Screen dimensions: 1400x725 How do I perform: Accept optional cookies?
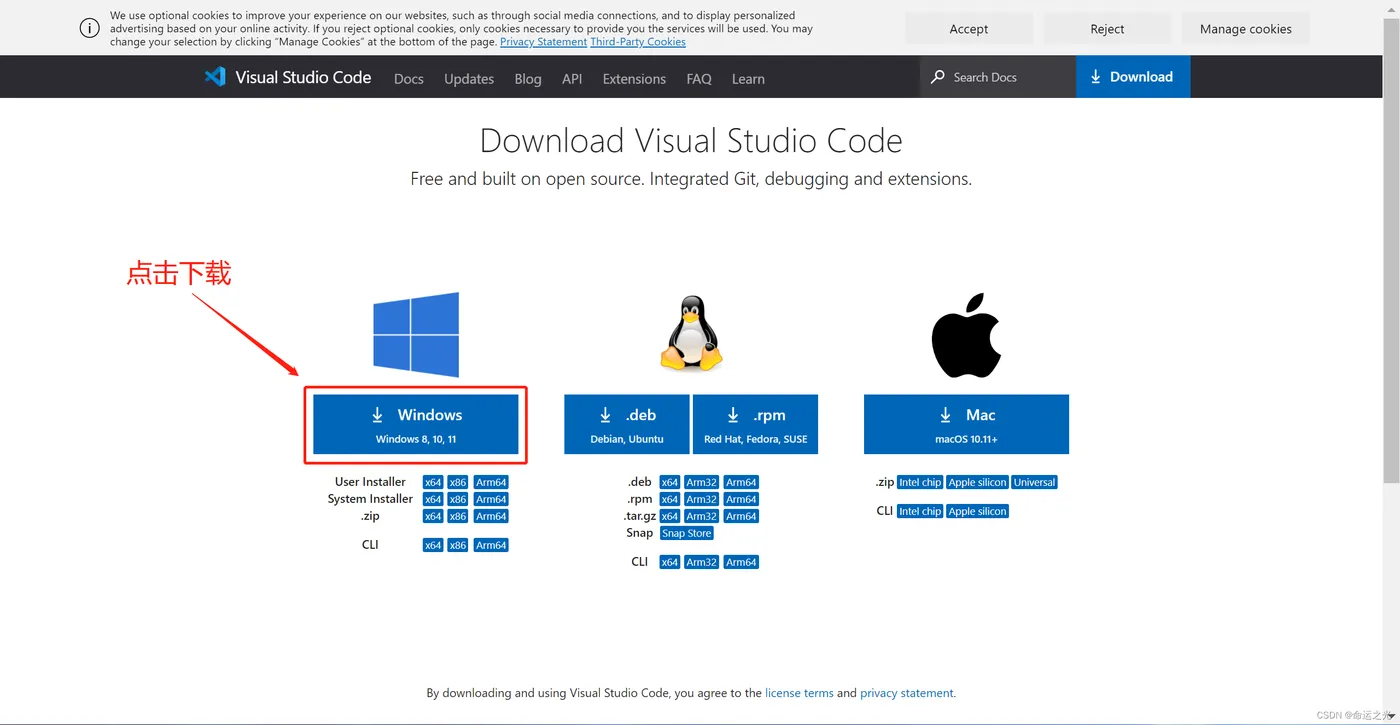(969, 29)
